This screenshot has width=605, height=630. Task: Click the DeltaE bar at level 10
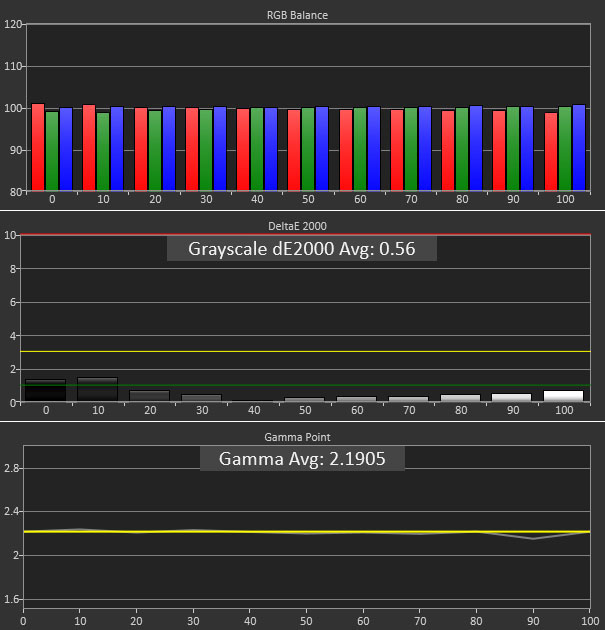pos(98,389)
